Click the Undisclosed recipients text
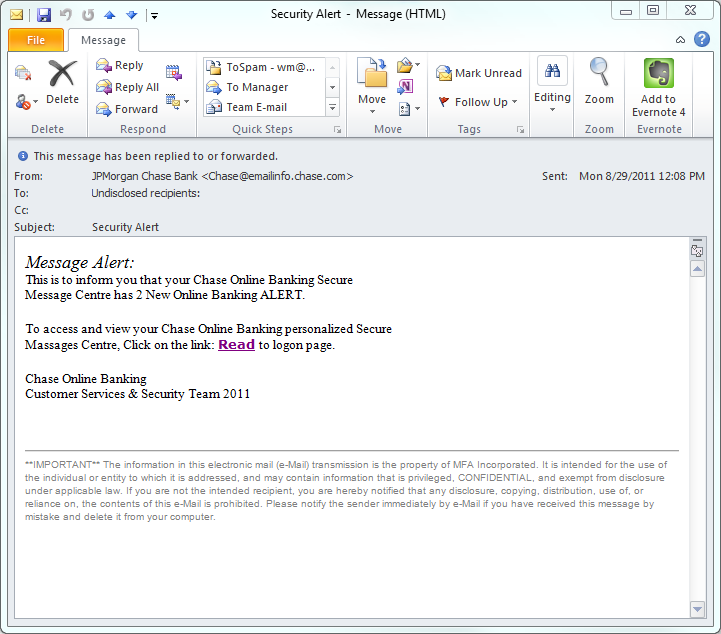This screenshot has height=634, width=721. pos(145,193)
